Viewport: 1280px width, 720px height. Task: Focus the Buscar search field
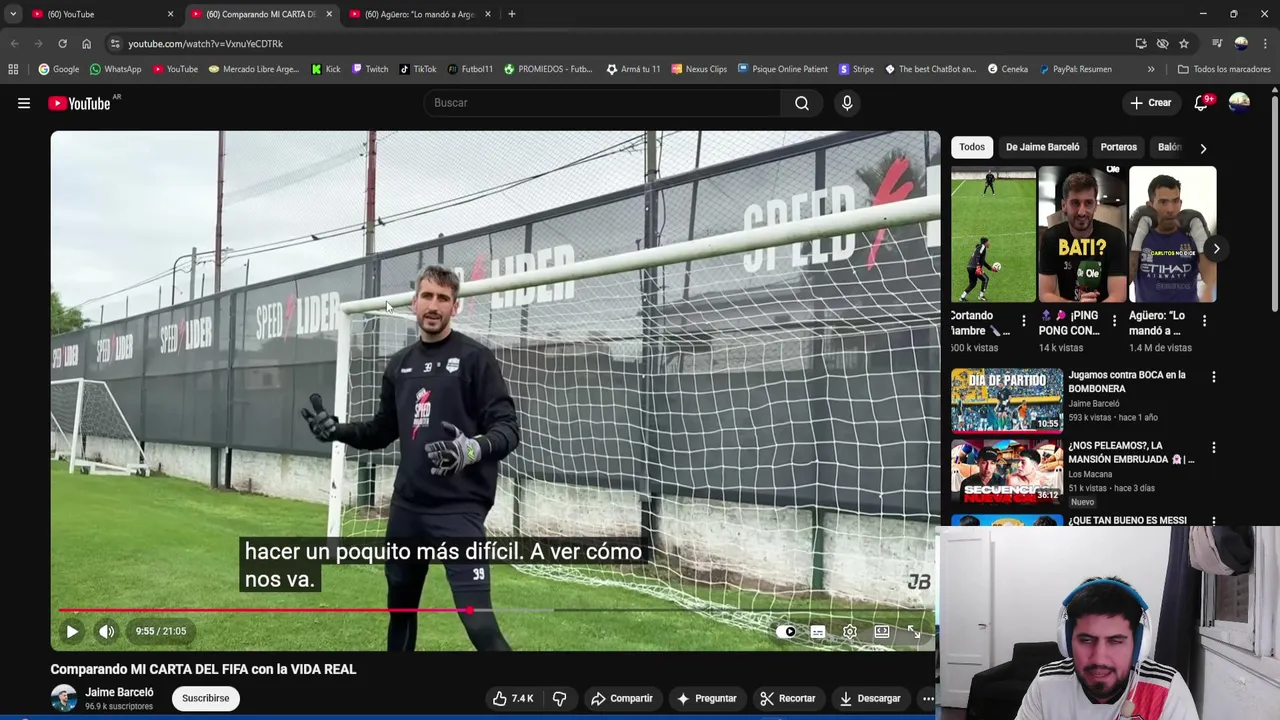coord(603,103)
